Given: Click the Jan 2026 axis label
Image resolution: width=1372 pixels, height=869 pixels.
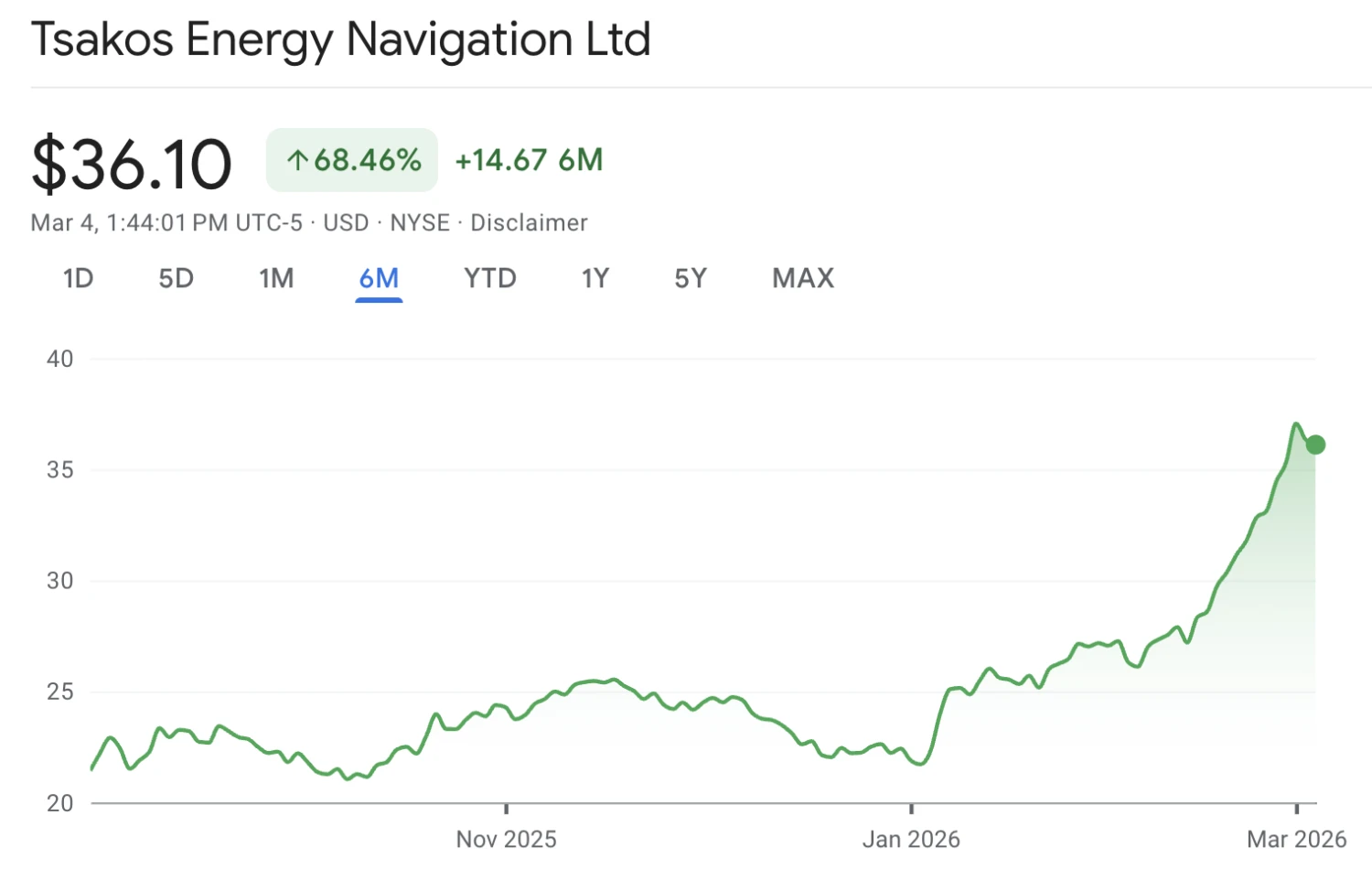Looking at the screenshot, I should click(911, 839).
